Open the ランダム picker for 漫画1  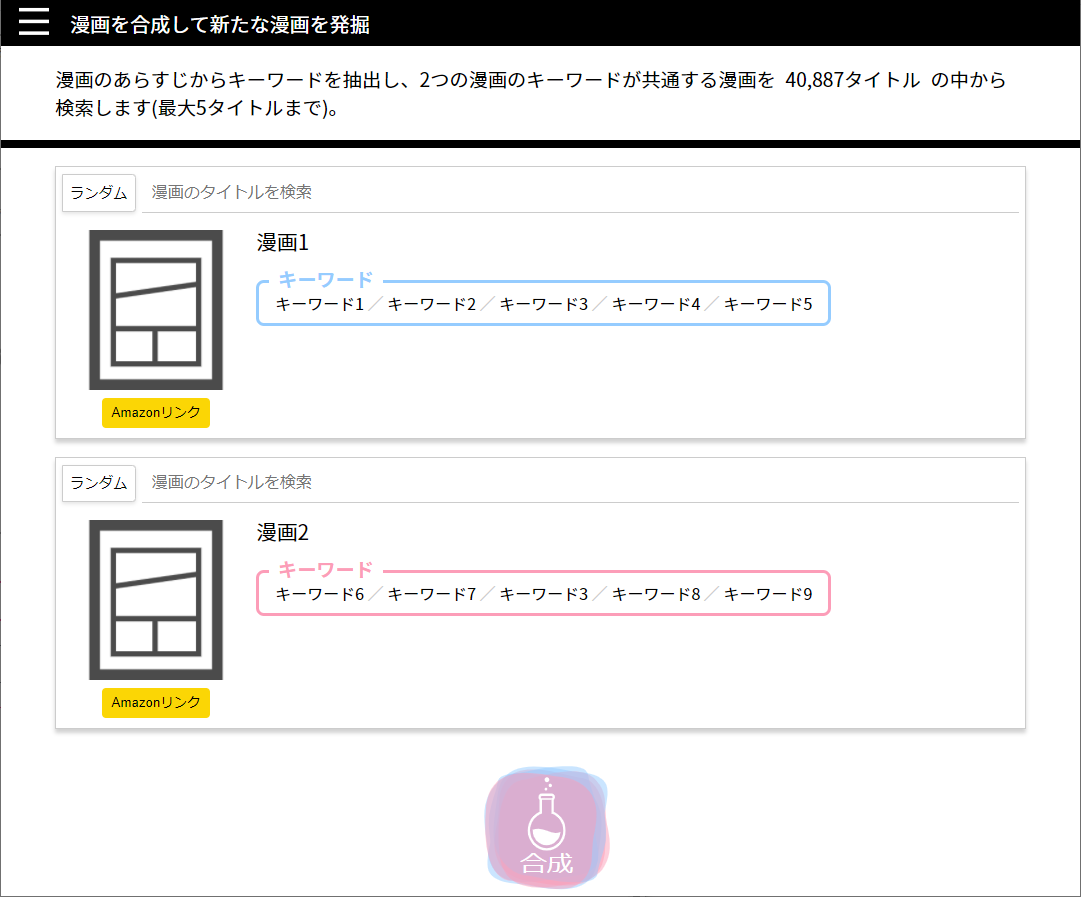(98, 192)
